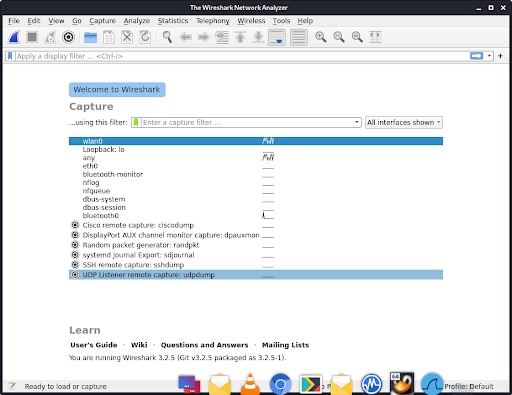
Task: Open the Edit menu
Action: (34, 21)
